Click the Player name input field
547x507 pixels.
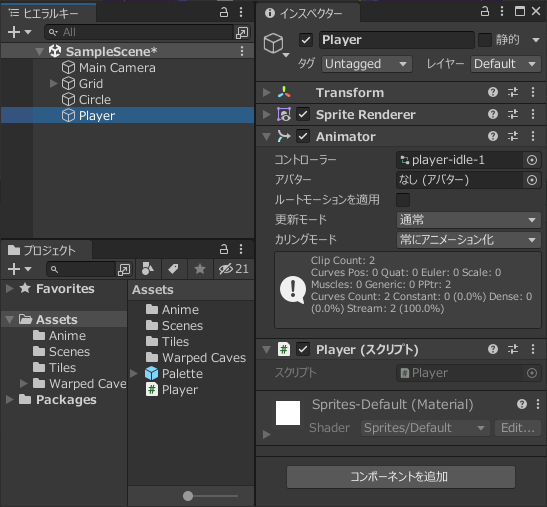coord(396,40)
